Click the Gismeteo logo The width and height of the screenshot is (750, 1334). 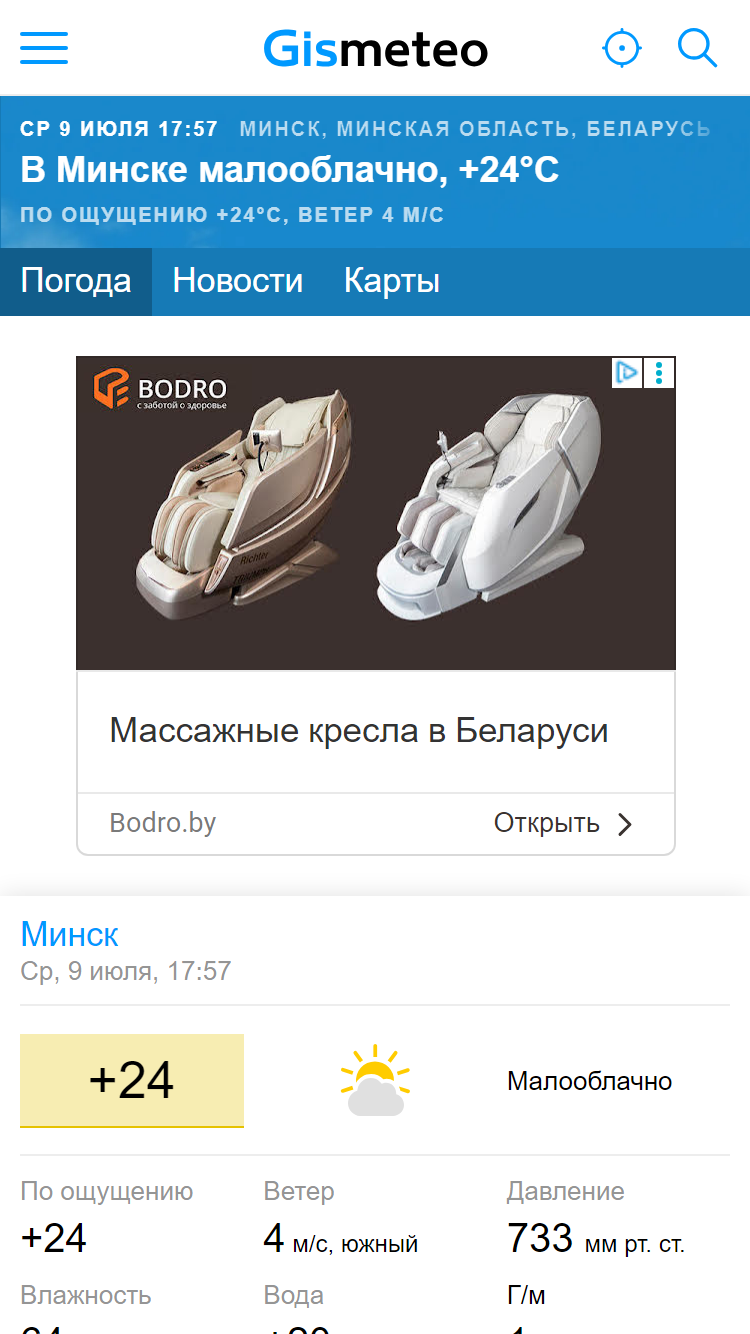[376, 50]
